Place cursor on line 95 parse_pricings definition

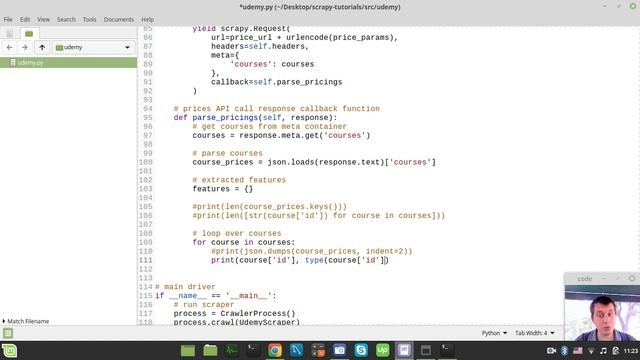coord(256,118)
